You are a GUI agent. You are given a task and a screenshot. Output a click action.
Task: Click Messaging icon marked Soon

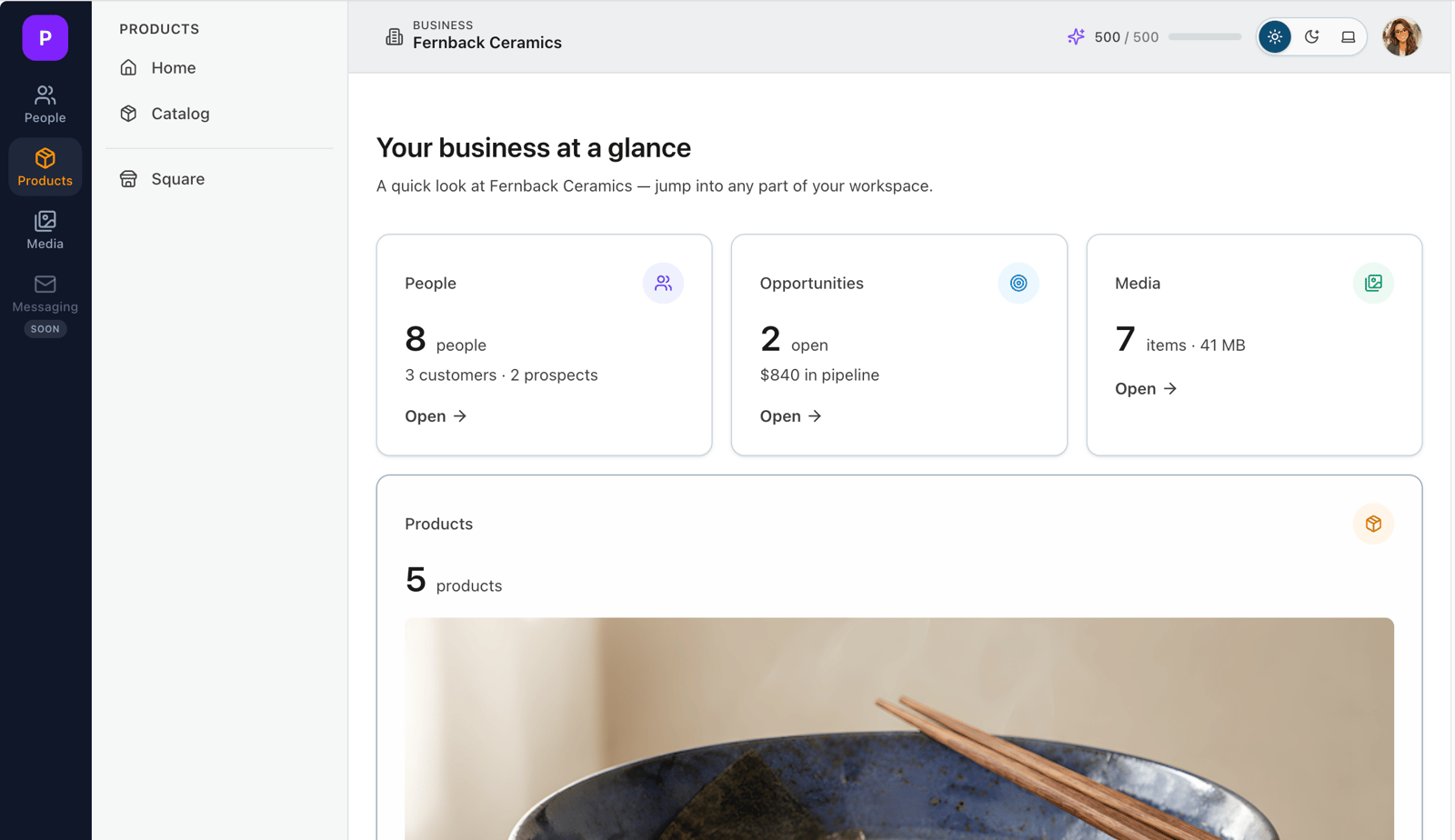(45, 285)
